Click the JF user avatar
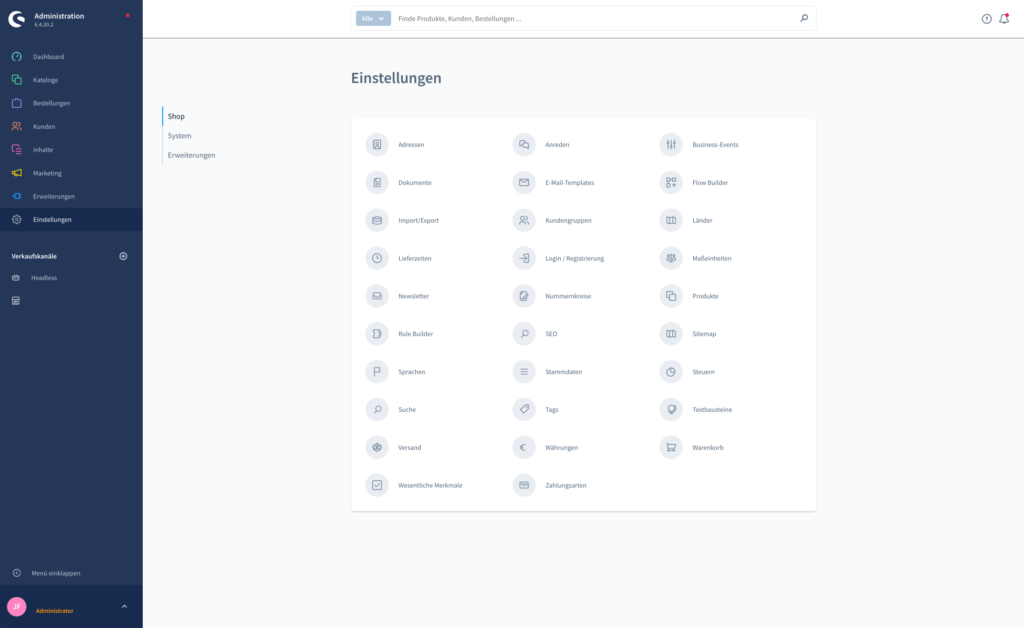 tap(17, 606)
